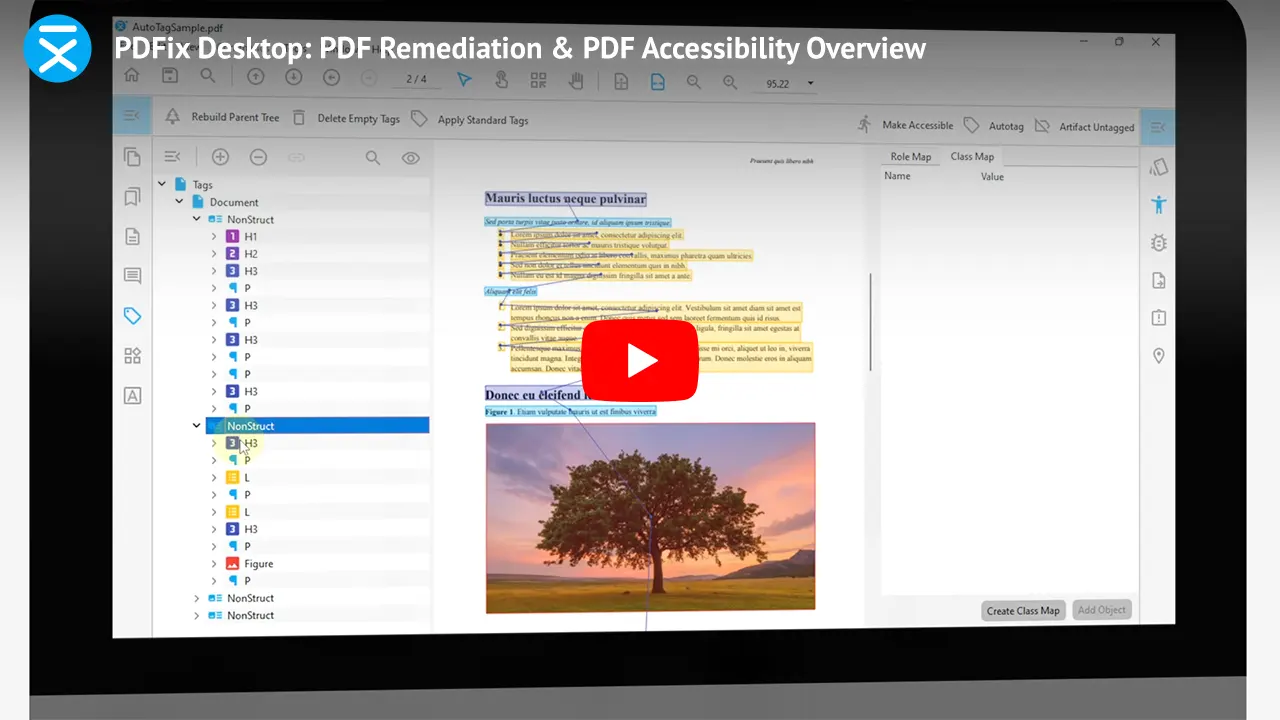This screenshot has height=720, width=1280.
Task: Click the Home icon in the toolbar
Action: coord(131,75)
